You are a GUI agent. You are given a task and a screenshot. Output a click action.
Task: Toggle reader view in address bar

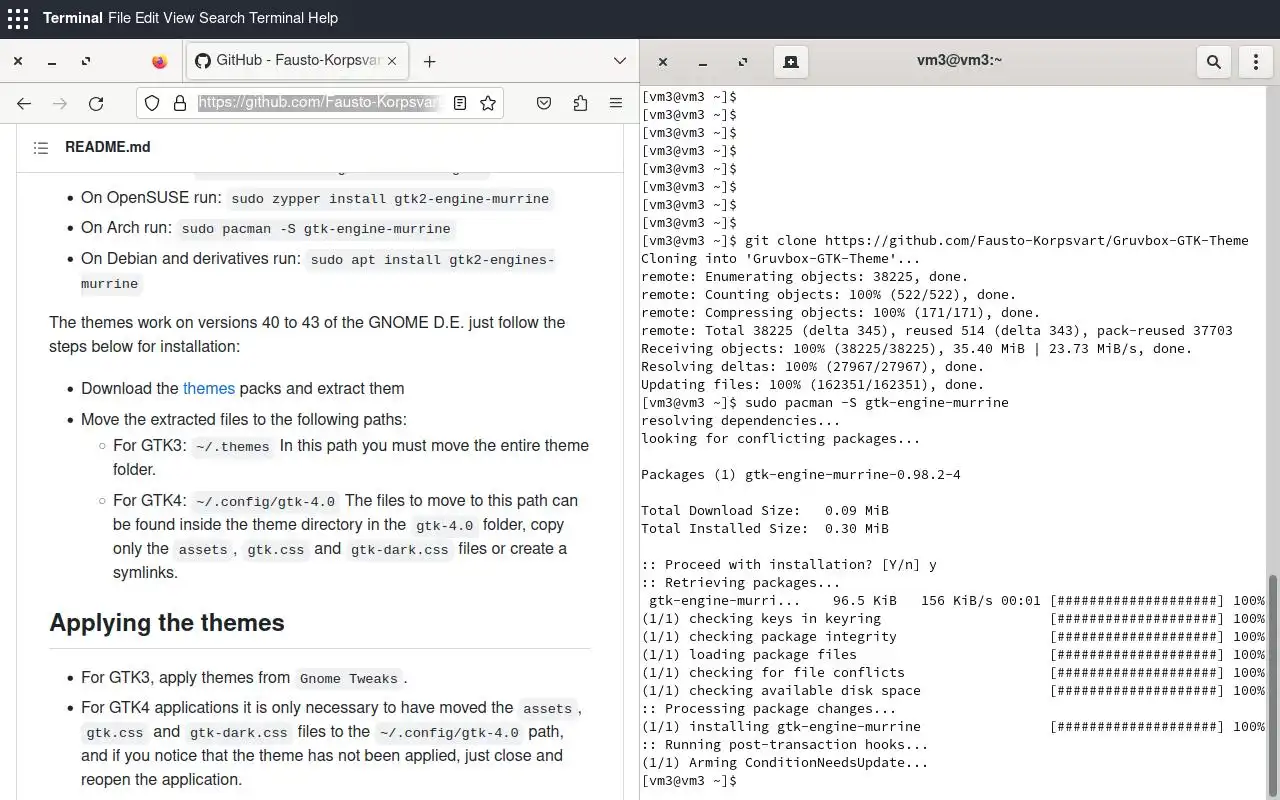[x=460, y=103]
